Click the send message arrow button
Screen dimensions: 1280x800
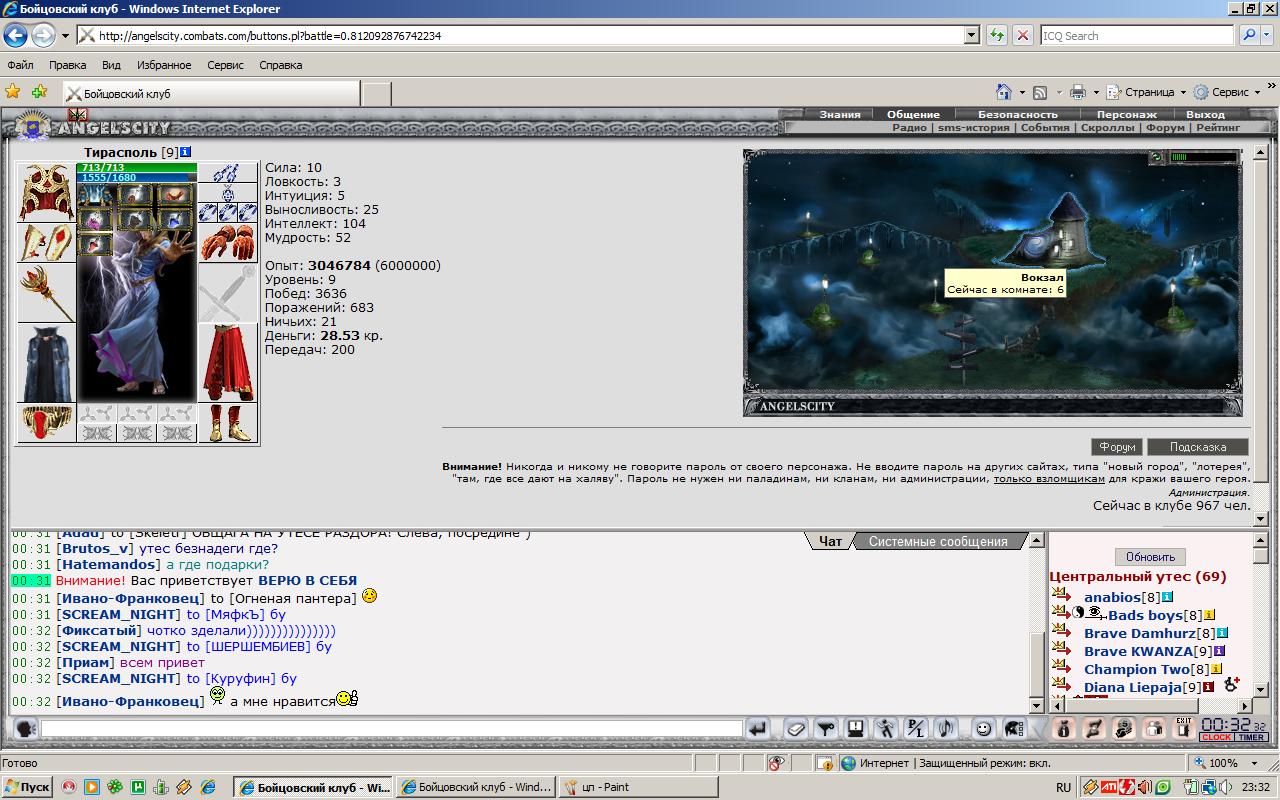click(x=758, y=729)
